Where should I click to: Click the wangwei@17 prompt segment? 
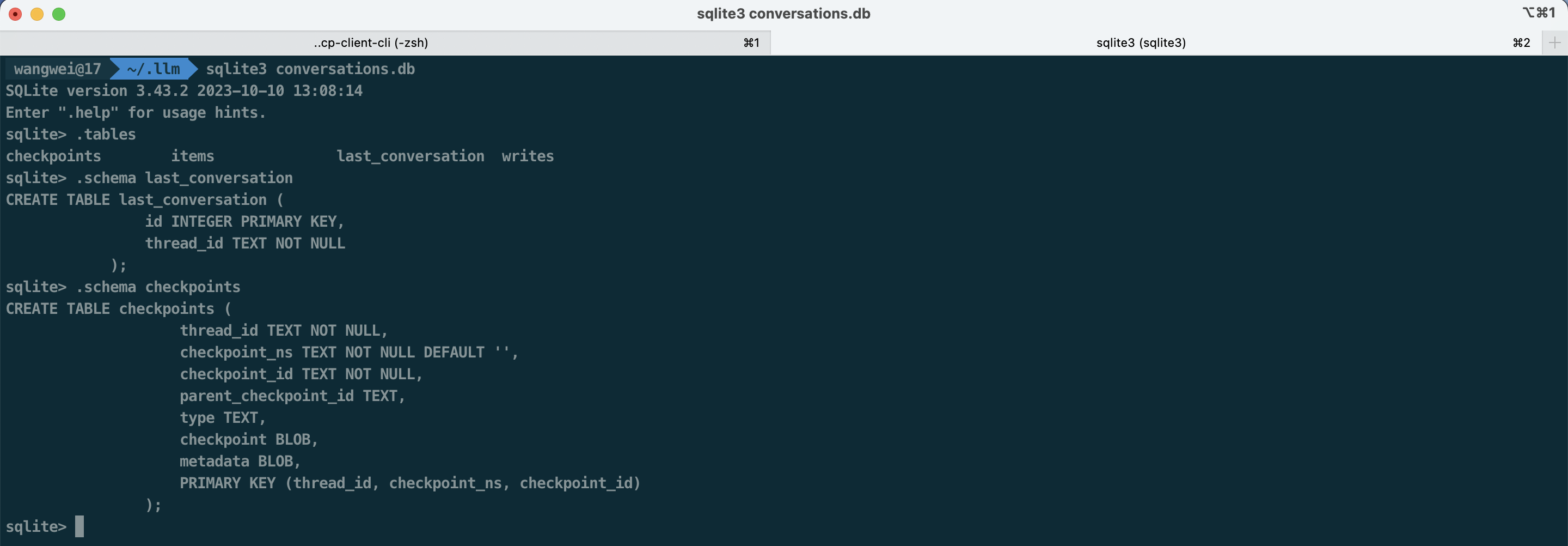[57, 69]
